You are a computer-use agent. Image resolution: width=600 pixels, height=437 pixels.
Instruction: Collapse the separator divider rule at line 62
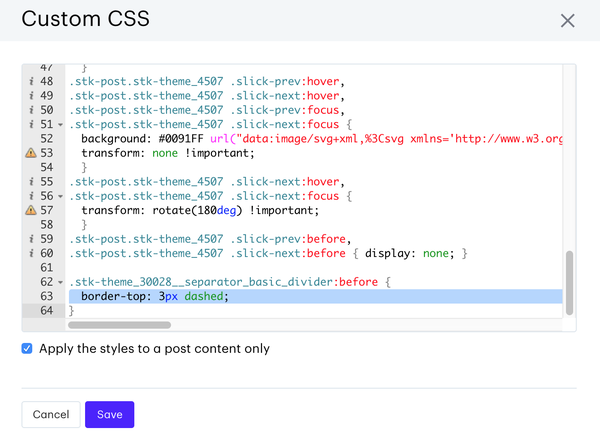tap(61, 283)
